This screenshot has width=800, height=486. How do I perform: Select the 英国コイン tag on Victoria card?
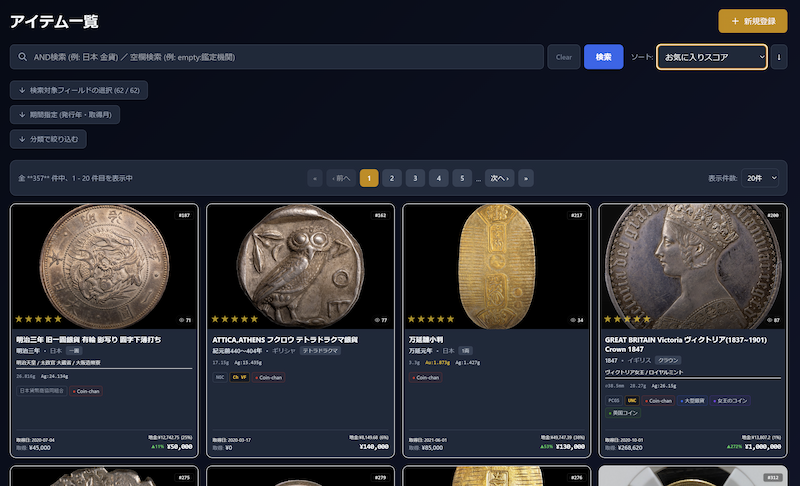[625, 412]
